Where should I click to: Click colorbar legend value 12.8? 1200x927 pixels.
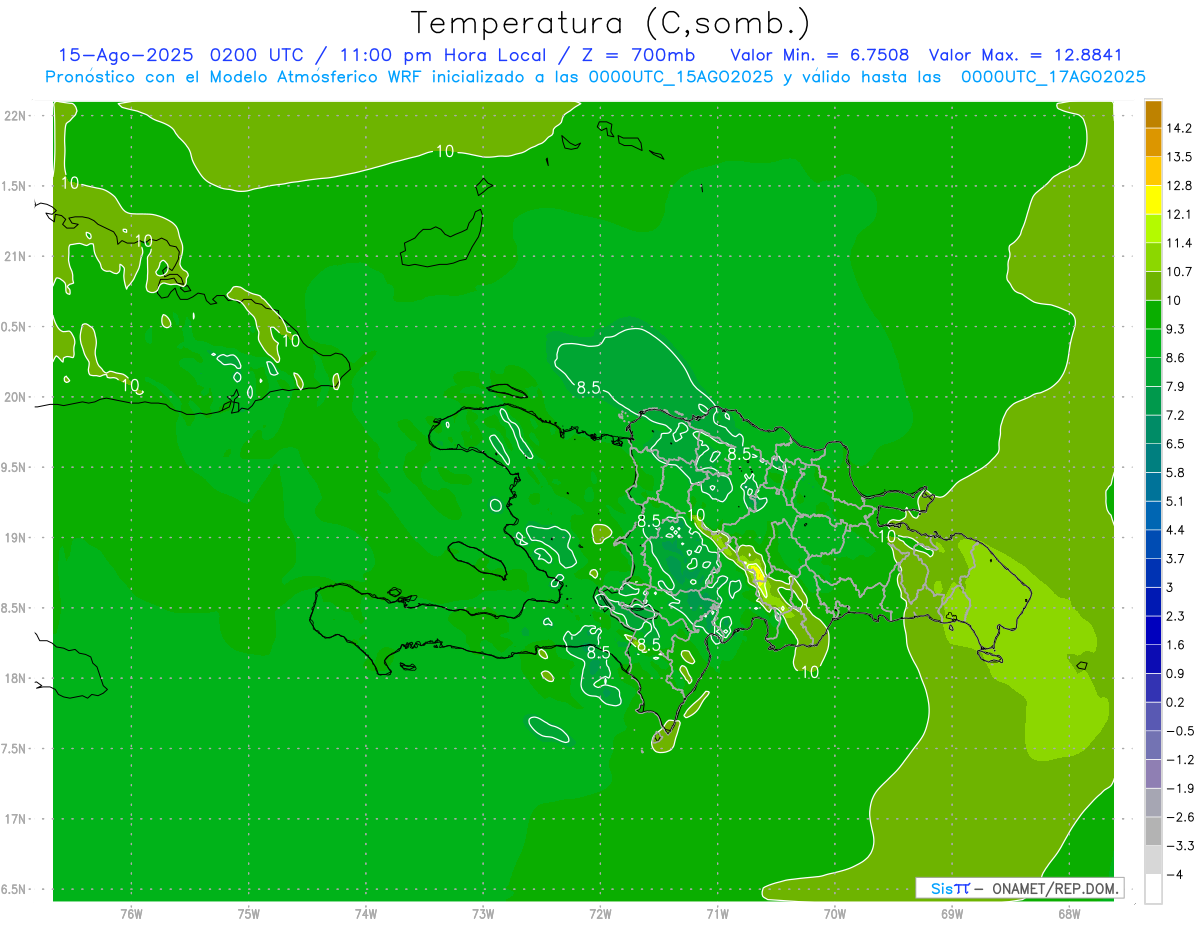point(1181,186)
